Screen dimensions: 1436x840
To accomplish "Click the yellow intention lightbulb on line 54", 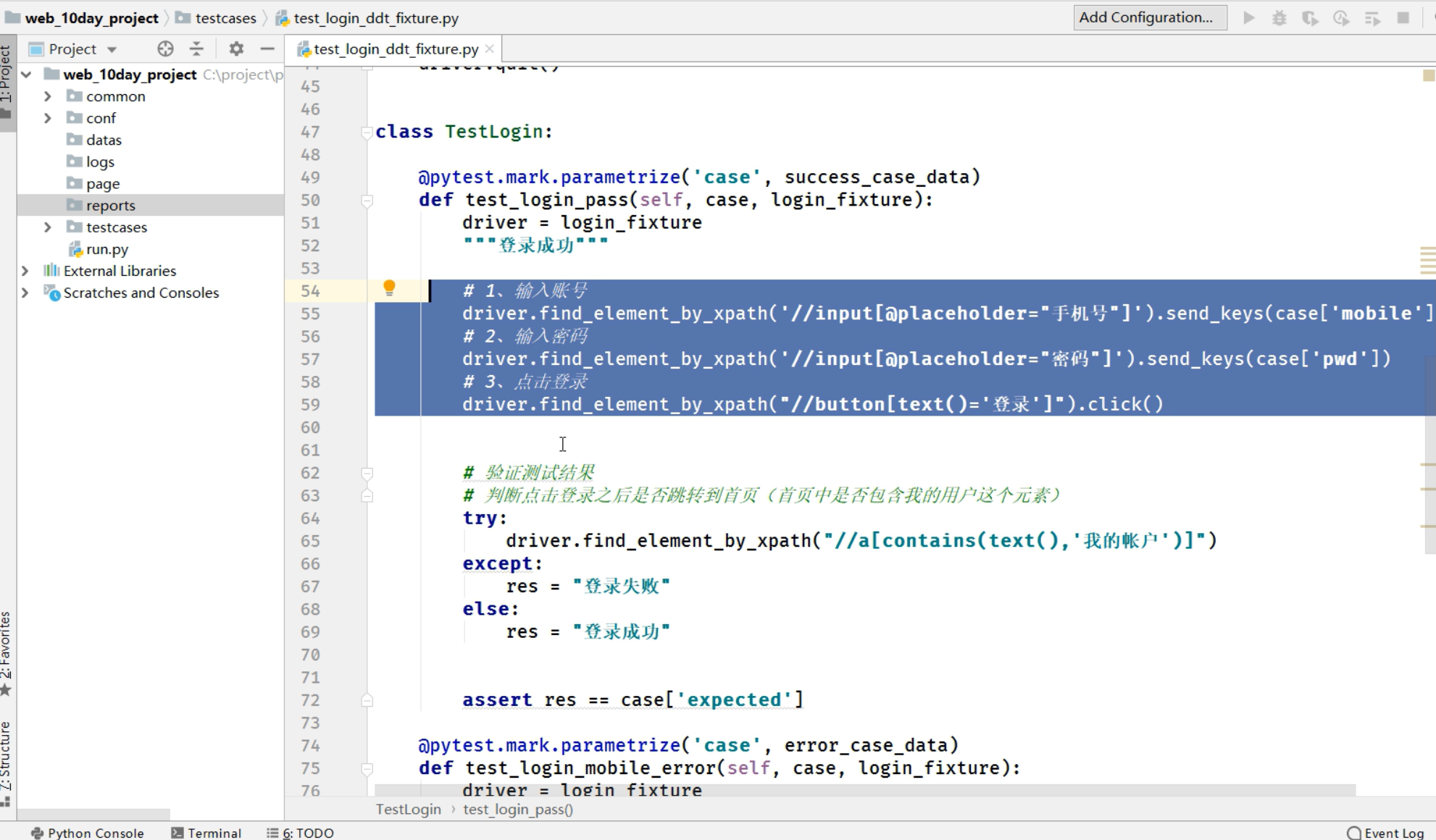I will point(389,288).
